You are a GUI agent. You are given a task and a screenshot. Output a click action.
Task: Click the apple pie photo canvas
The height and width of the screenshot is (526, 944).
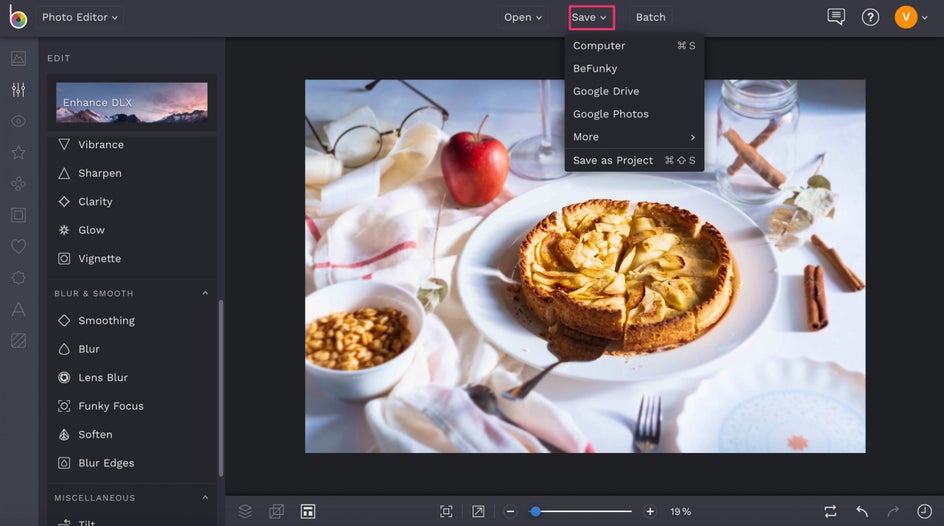click(x=585, y=266)
